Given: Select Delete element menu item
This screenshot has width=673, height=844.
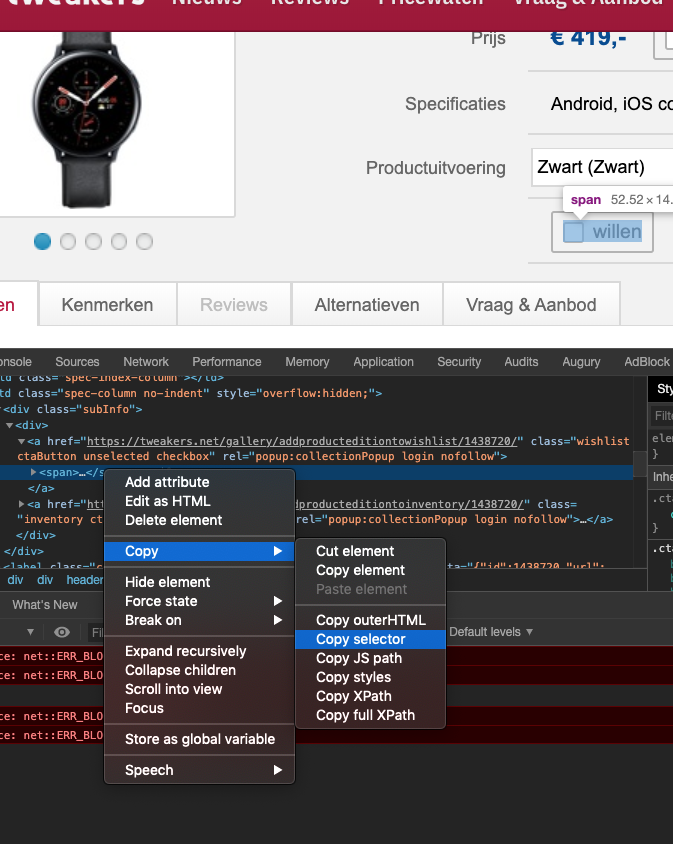Looking at the screenshot, I should [x=199, y=520].
